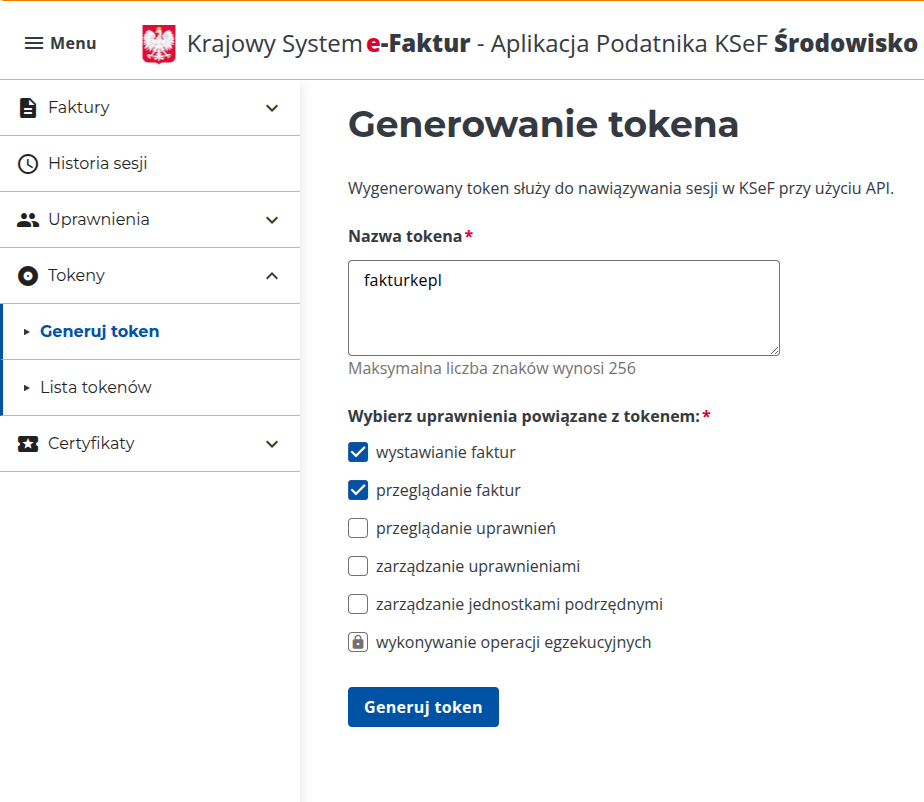Enable the zarządzanie uprawnieniami checkbox

click(x=358, y=566)
